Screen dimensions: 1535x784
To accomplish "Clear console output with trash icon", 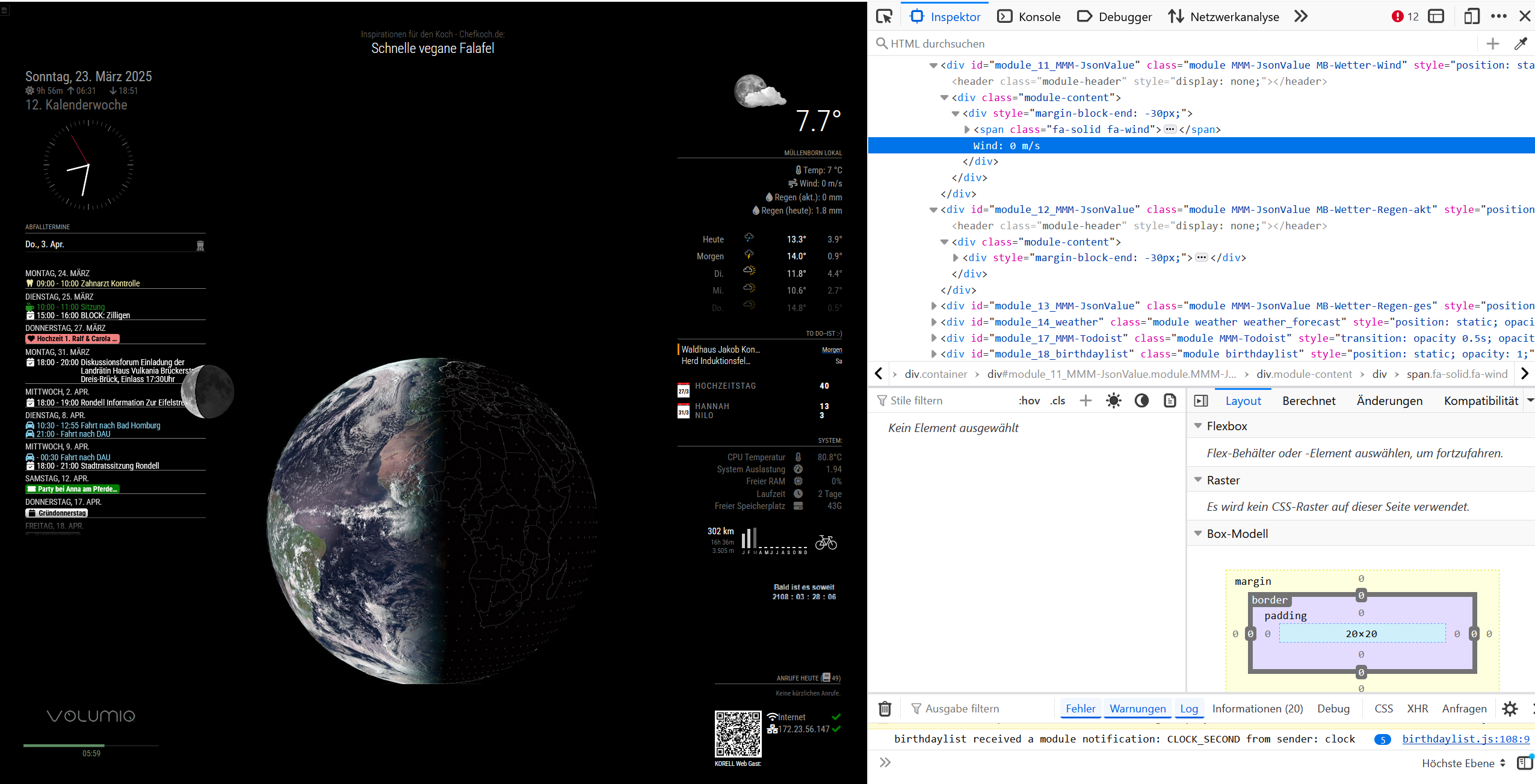I will pyautogui.click(x=885, y=709).
